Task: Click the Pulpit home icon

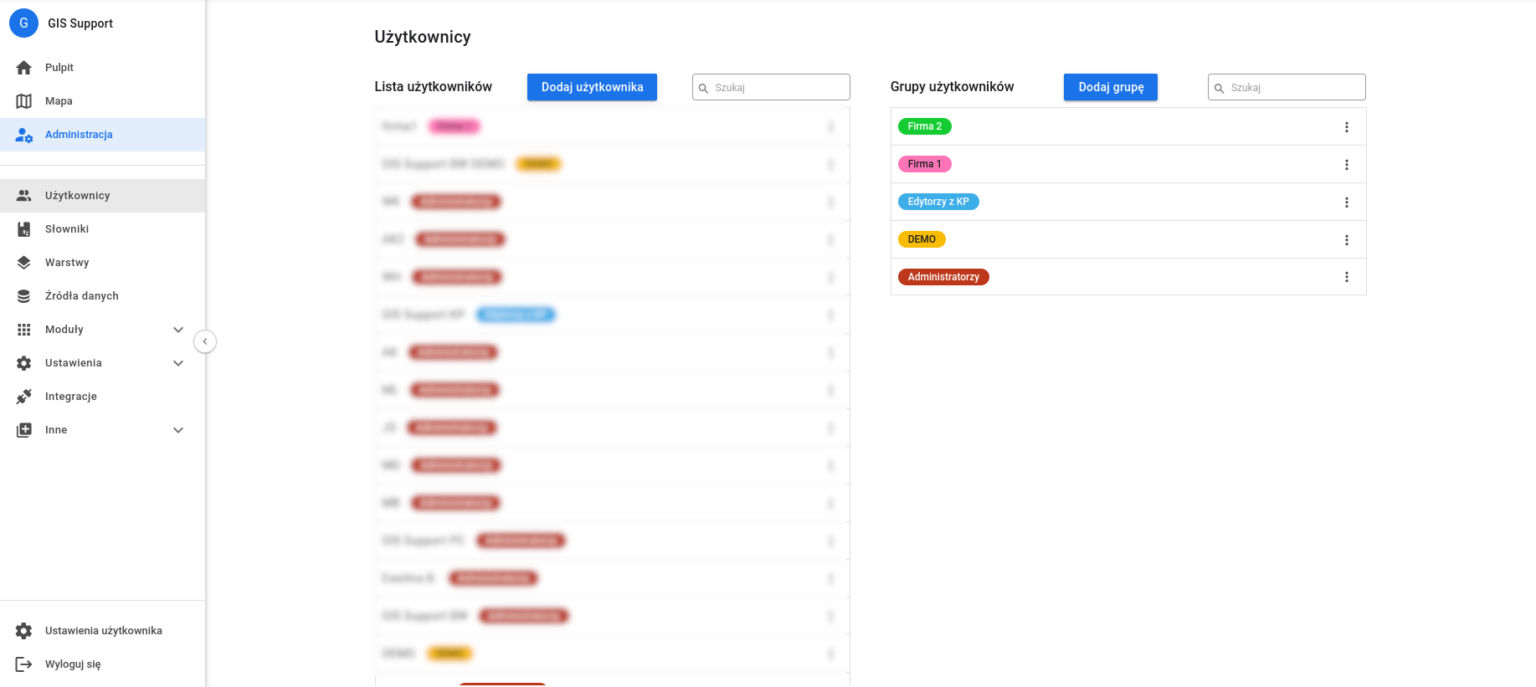Action: [x=24, y=68]
